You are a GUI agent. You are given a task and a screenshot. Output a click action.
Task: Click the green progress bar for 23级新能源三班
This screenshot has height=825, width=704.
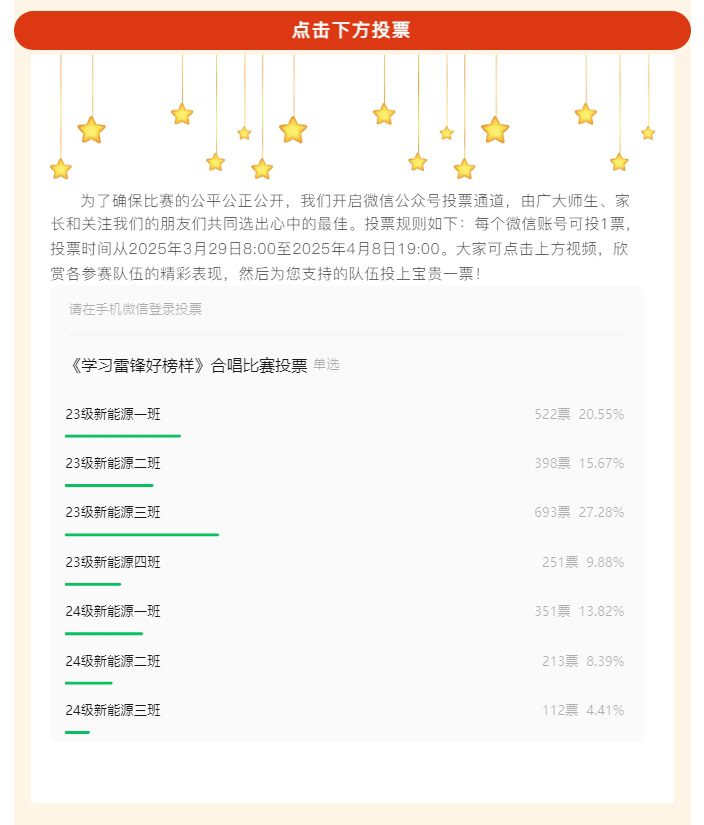(142, 535)
